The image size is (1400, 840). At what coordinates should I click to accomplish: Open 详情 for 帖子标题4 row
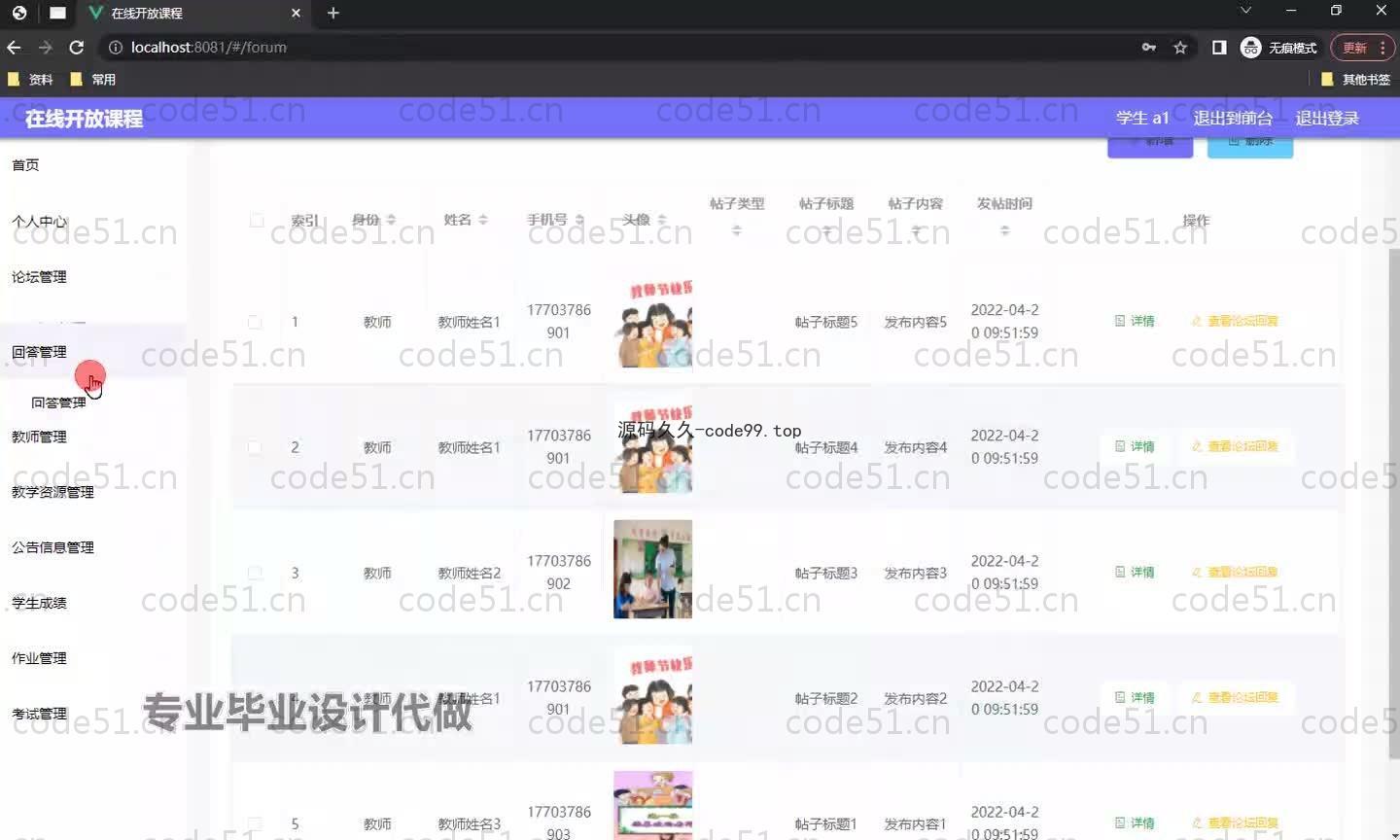tap(1135, 446)
